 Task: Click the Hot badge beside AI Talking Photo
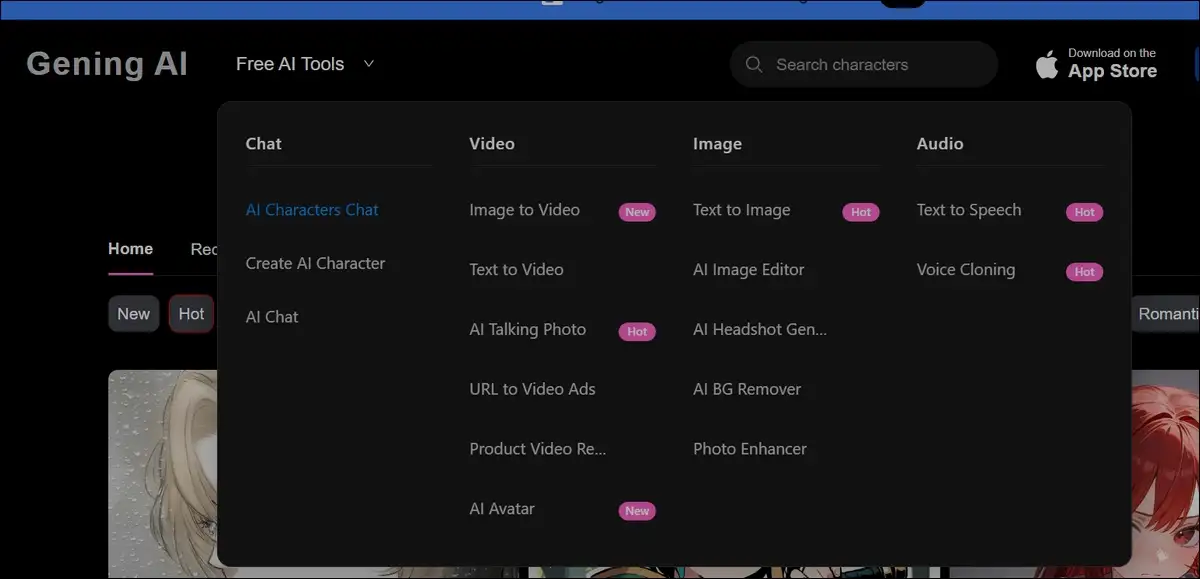(x=637, y=331)
